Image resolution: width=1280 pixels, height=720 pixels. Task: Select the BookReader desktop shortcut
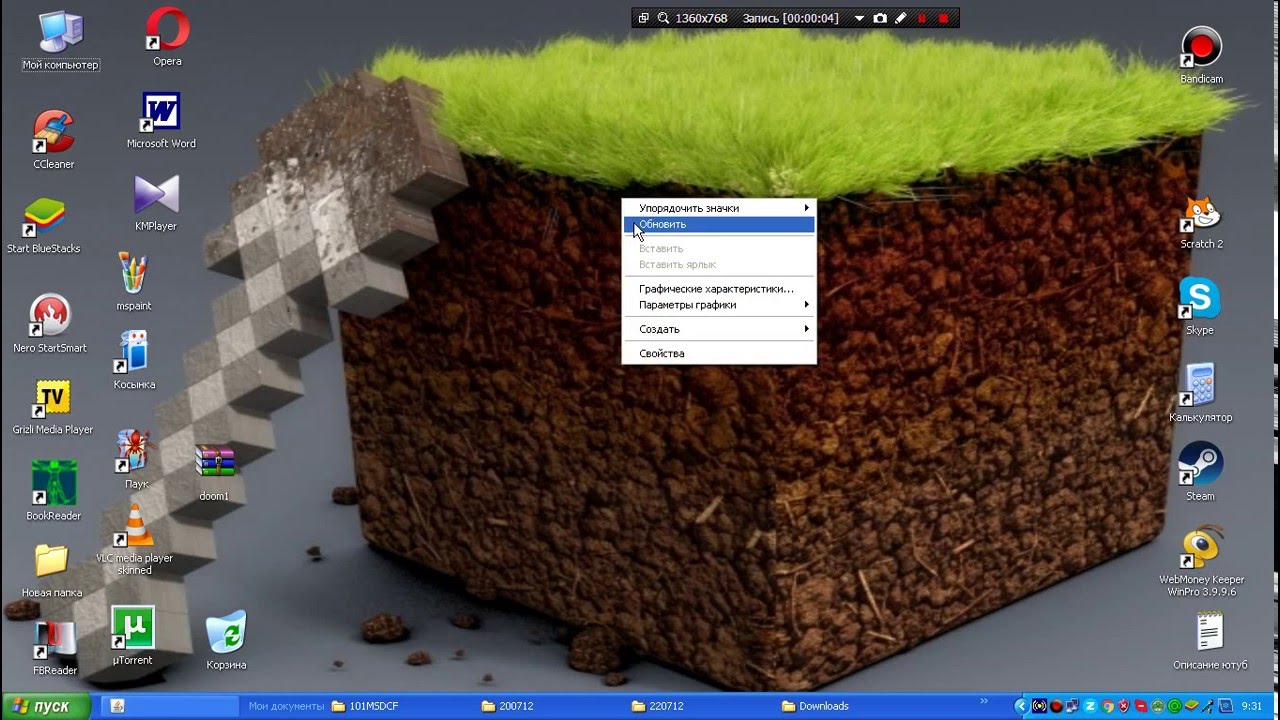coord(54,491)
